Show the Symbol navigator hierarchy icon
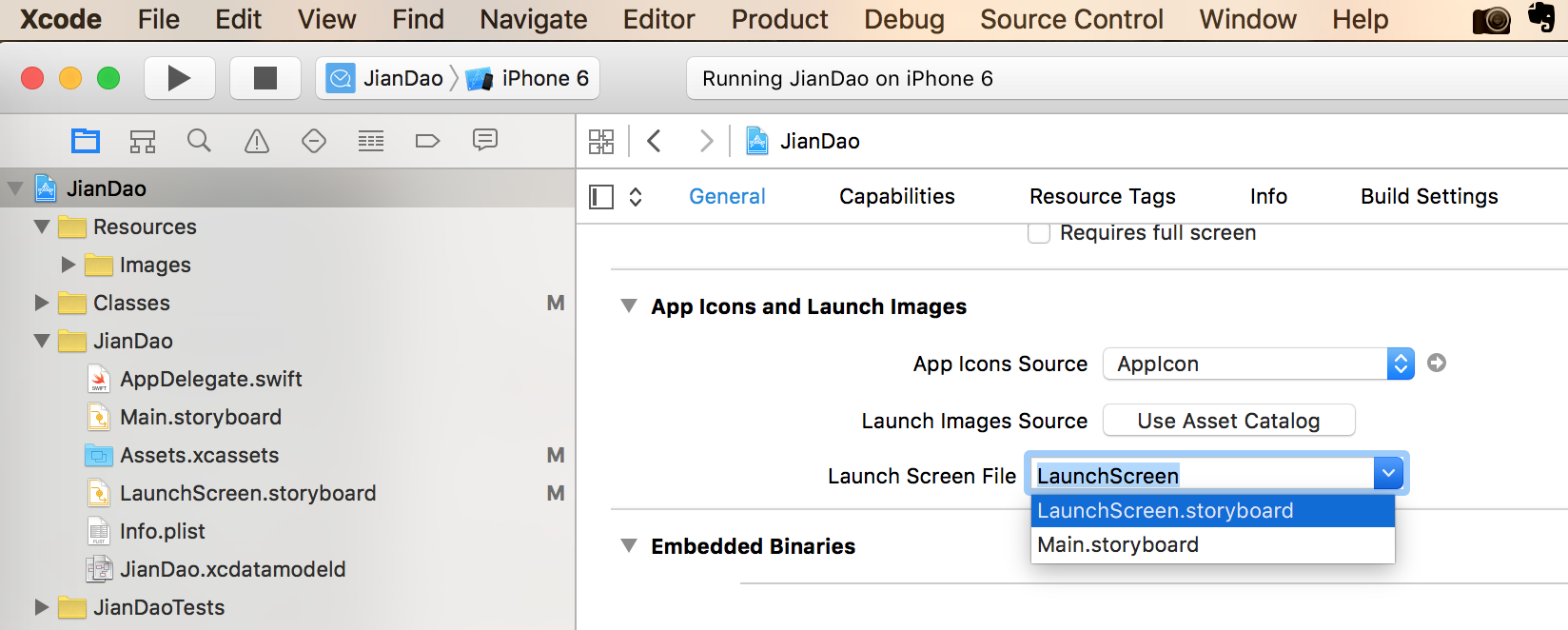Viewport: 1568px width, 630px height. [x=143, y=141]
